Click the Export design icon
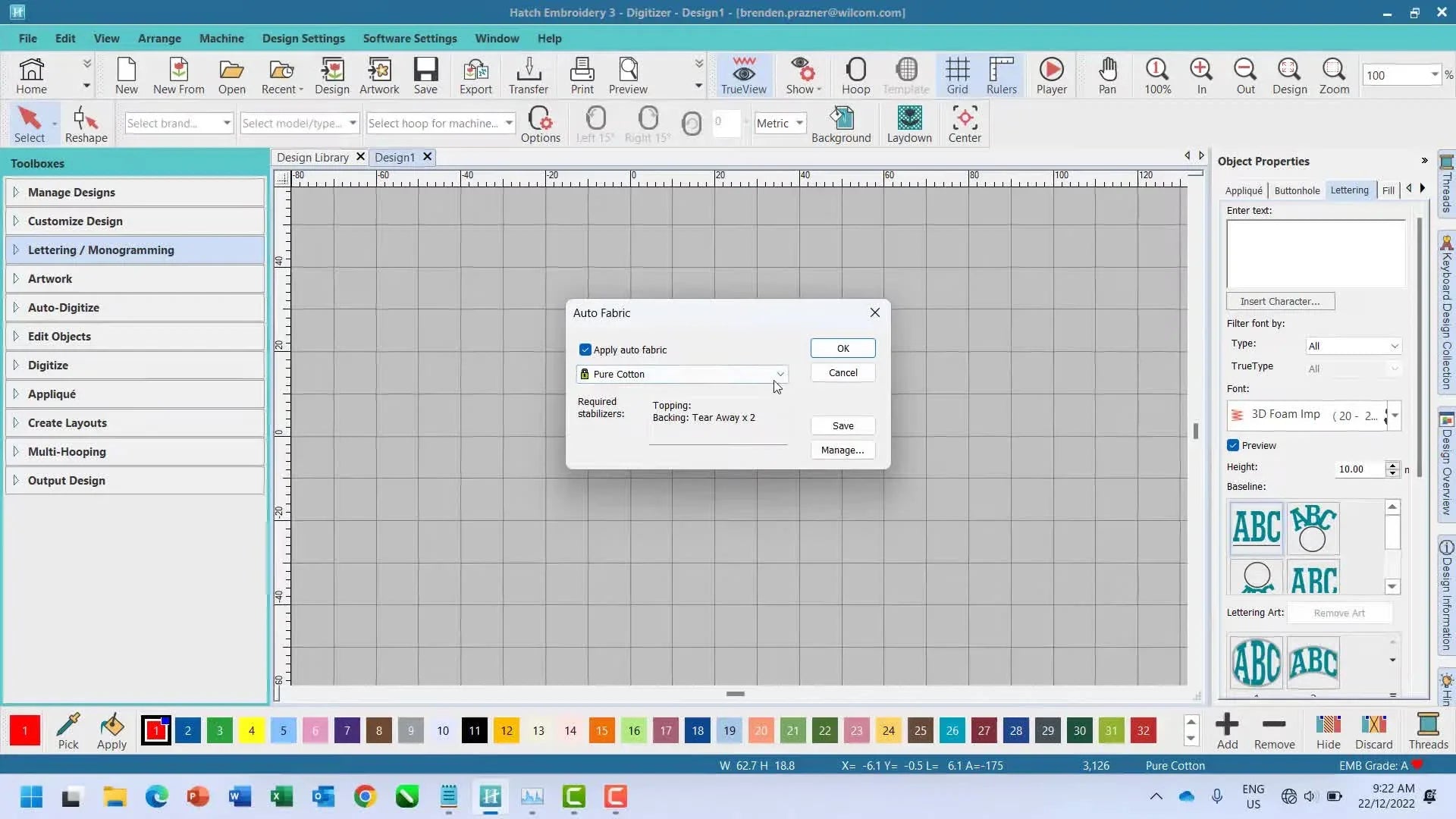This screenshot has height=819, width=1456. pos(475,75)
